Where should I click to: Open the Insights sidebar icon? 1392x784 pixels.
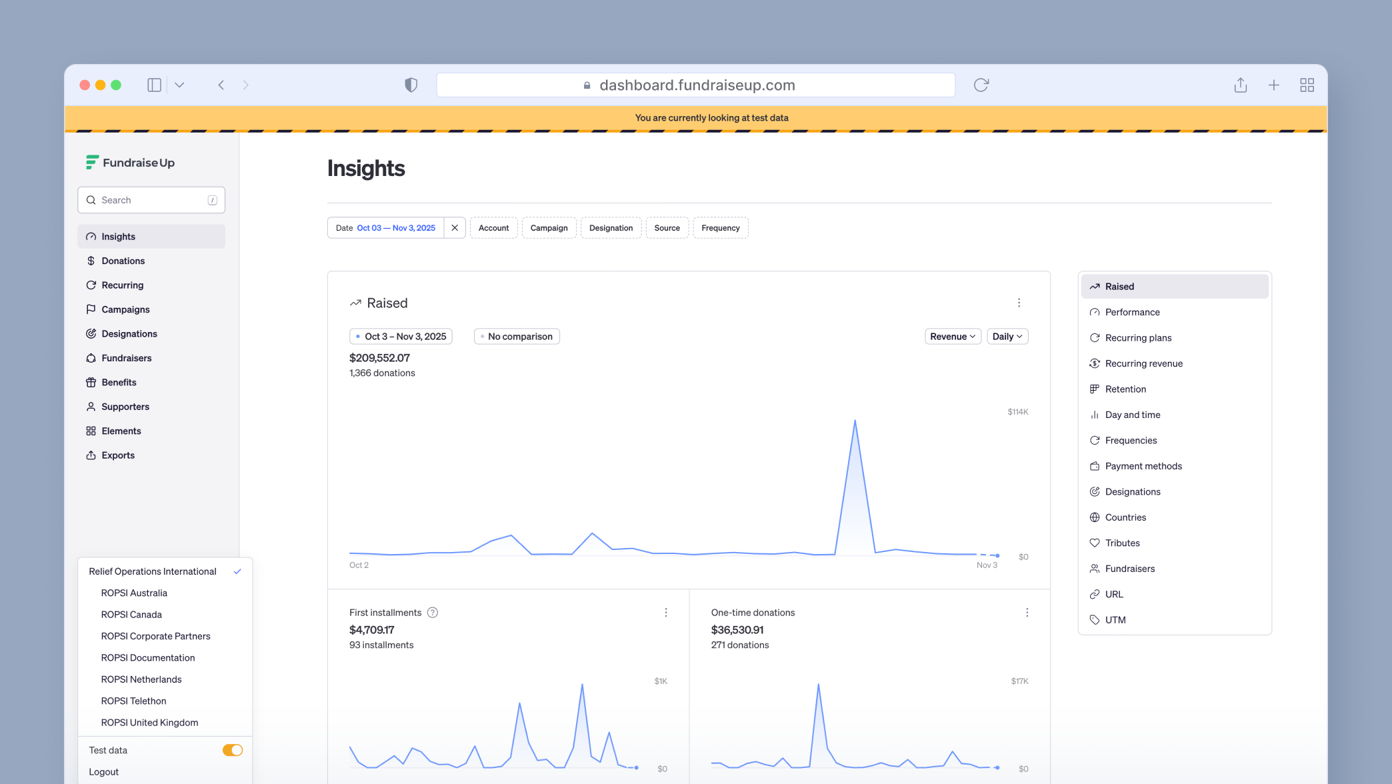[x=91, y=236]
